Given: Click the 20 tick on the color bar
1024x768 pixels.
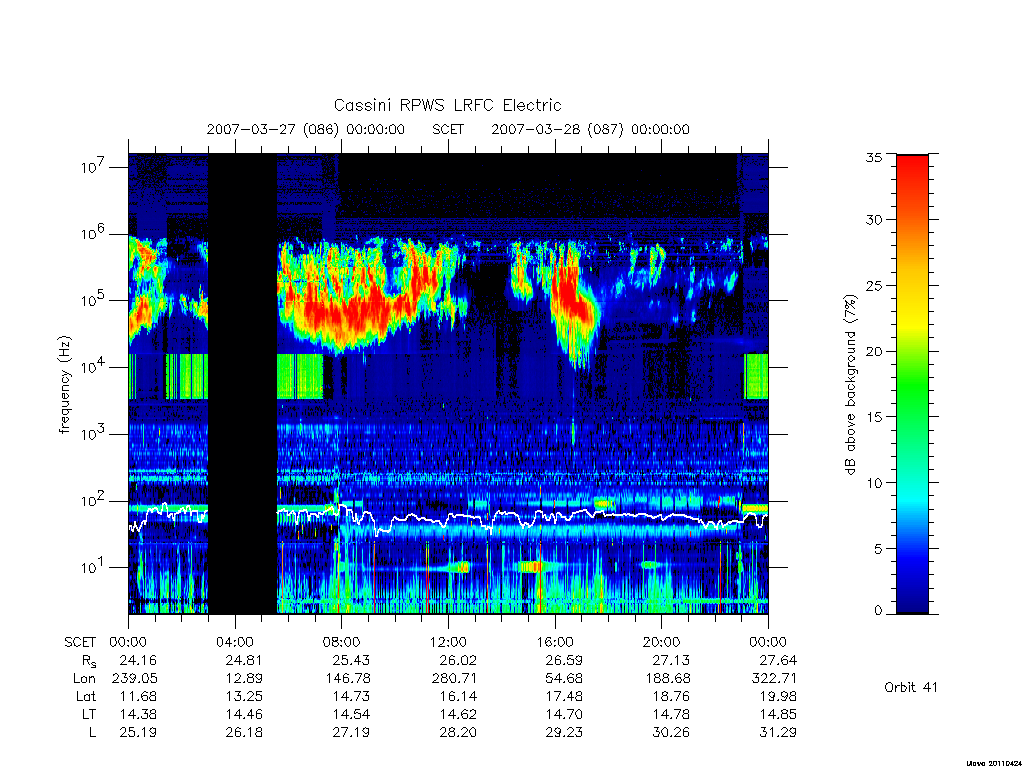Looking at the screenshot, I should pos(873,351).
